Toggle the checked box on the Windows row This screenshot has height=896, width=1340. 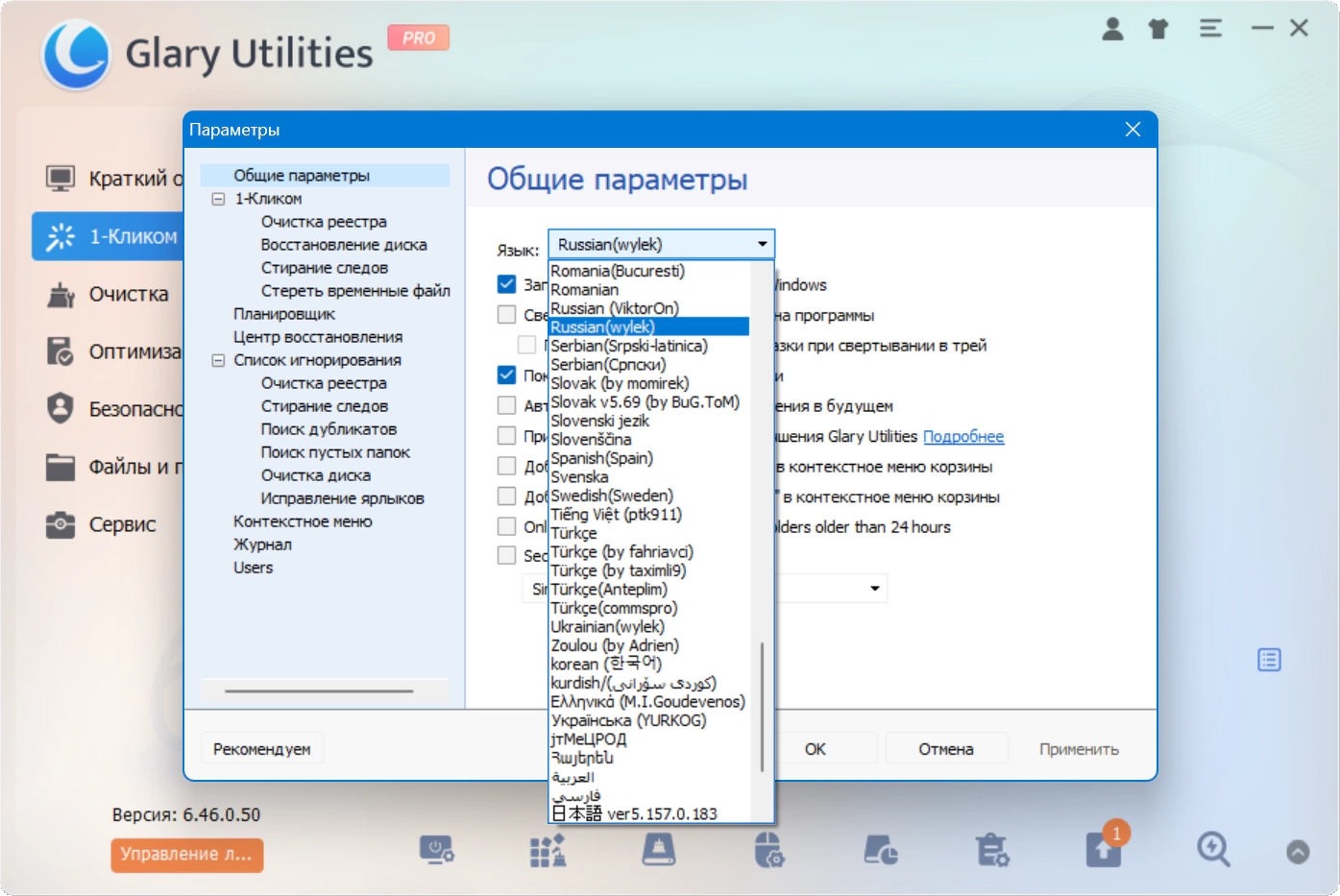tap(507, 284)
